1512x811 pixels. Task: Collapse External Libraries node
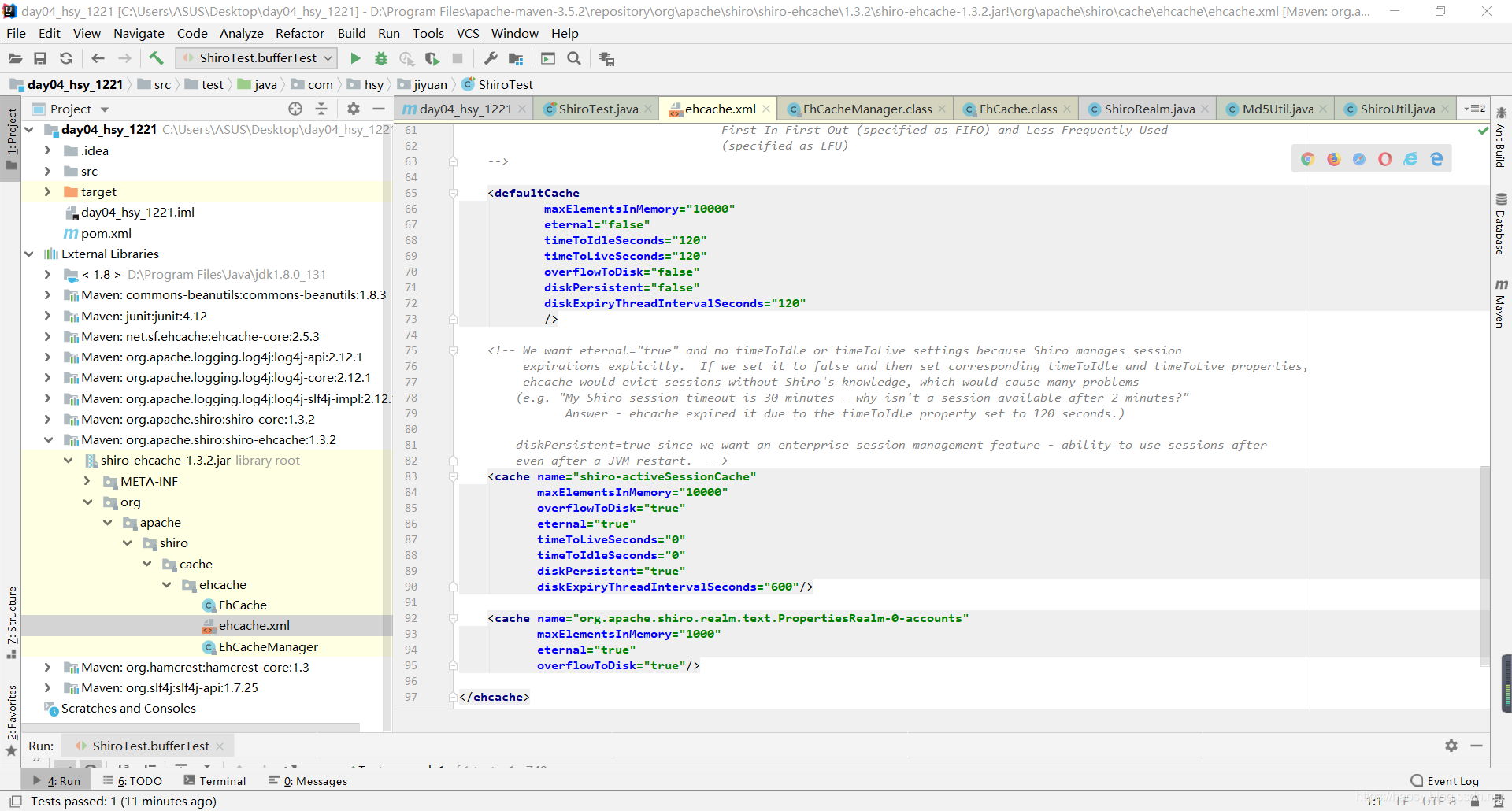point(29,254)
